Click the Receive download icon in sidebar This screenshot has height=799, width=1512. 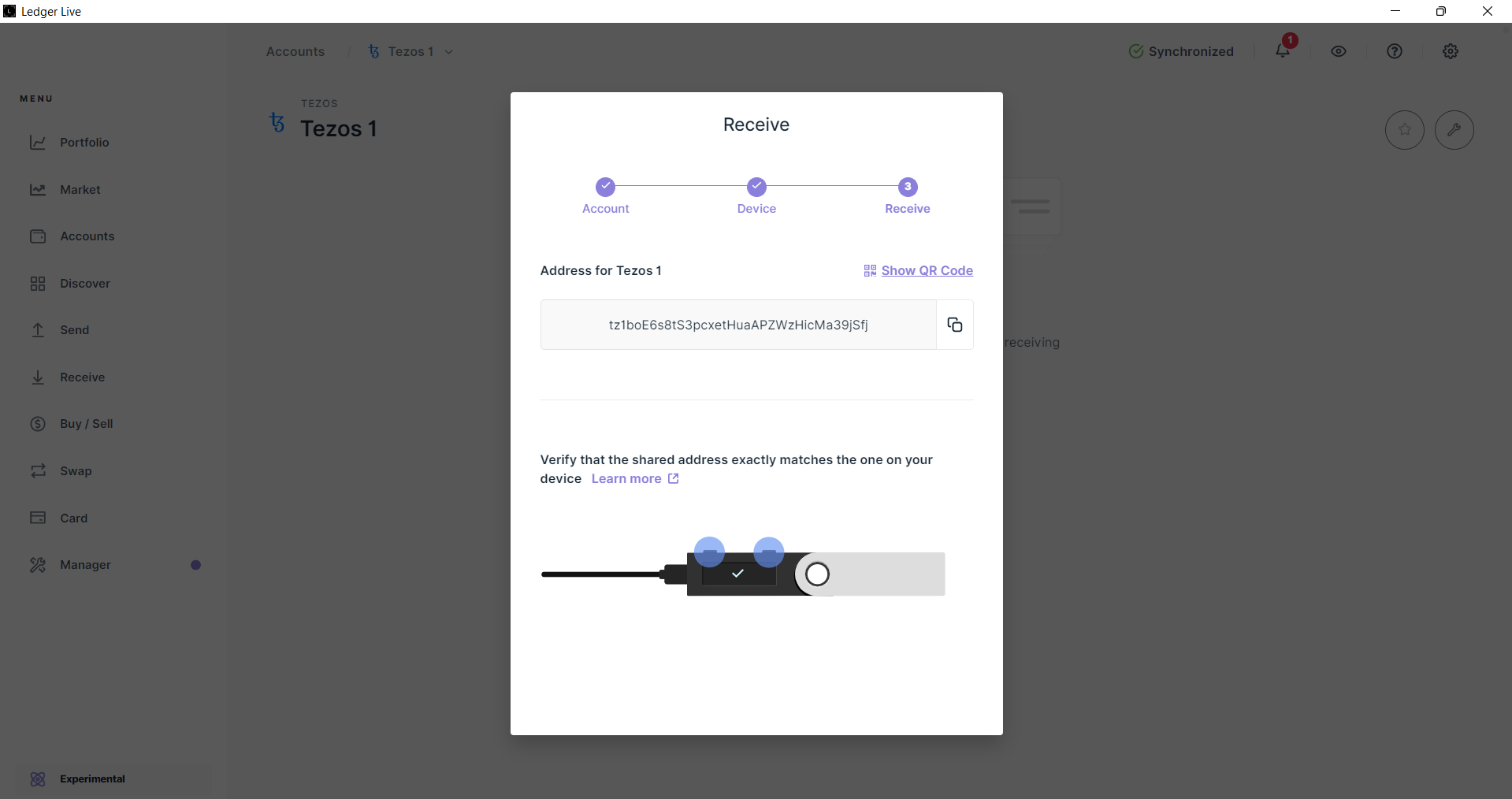pos(38,377)
